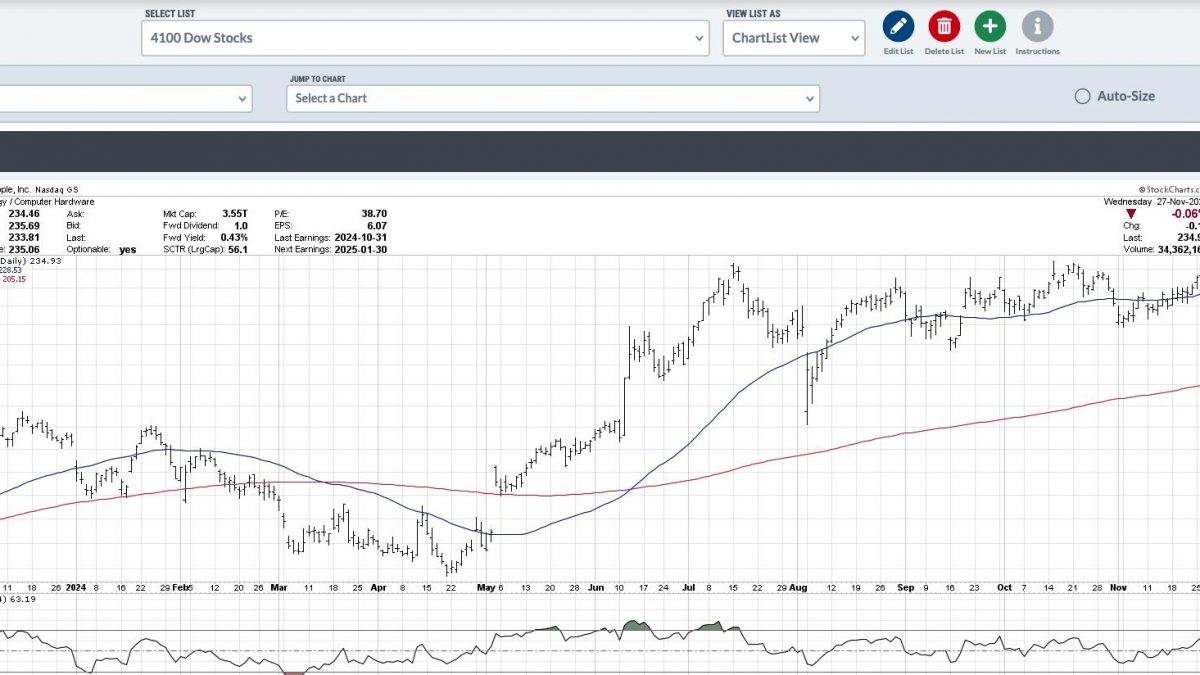Click the EPS value 6.07
This screenshot has height=675, width=1200.
[x=377, y=225]
